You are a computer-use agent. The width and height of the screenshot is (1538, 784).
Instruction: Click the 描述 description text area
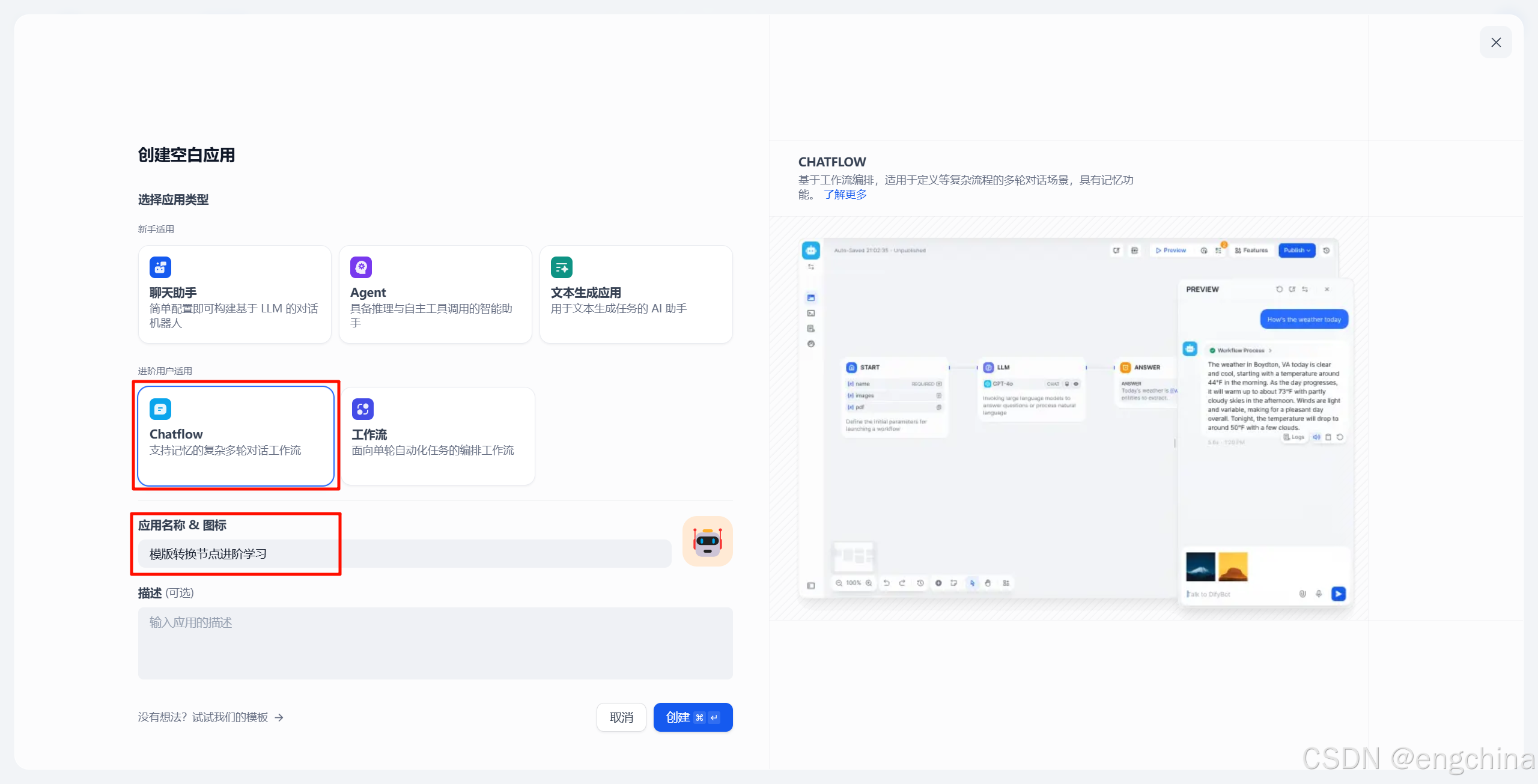tap(435, 643)
